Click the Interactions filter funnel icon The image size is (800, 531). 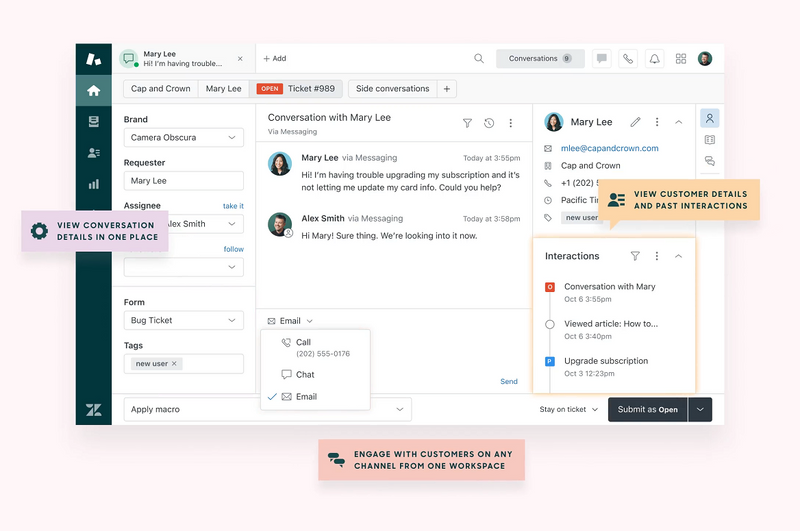(x=635, y=256)
